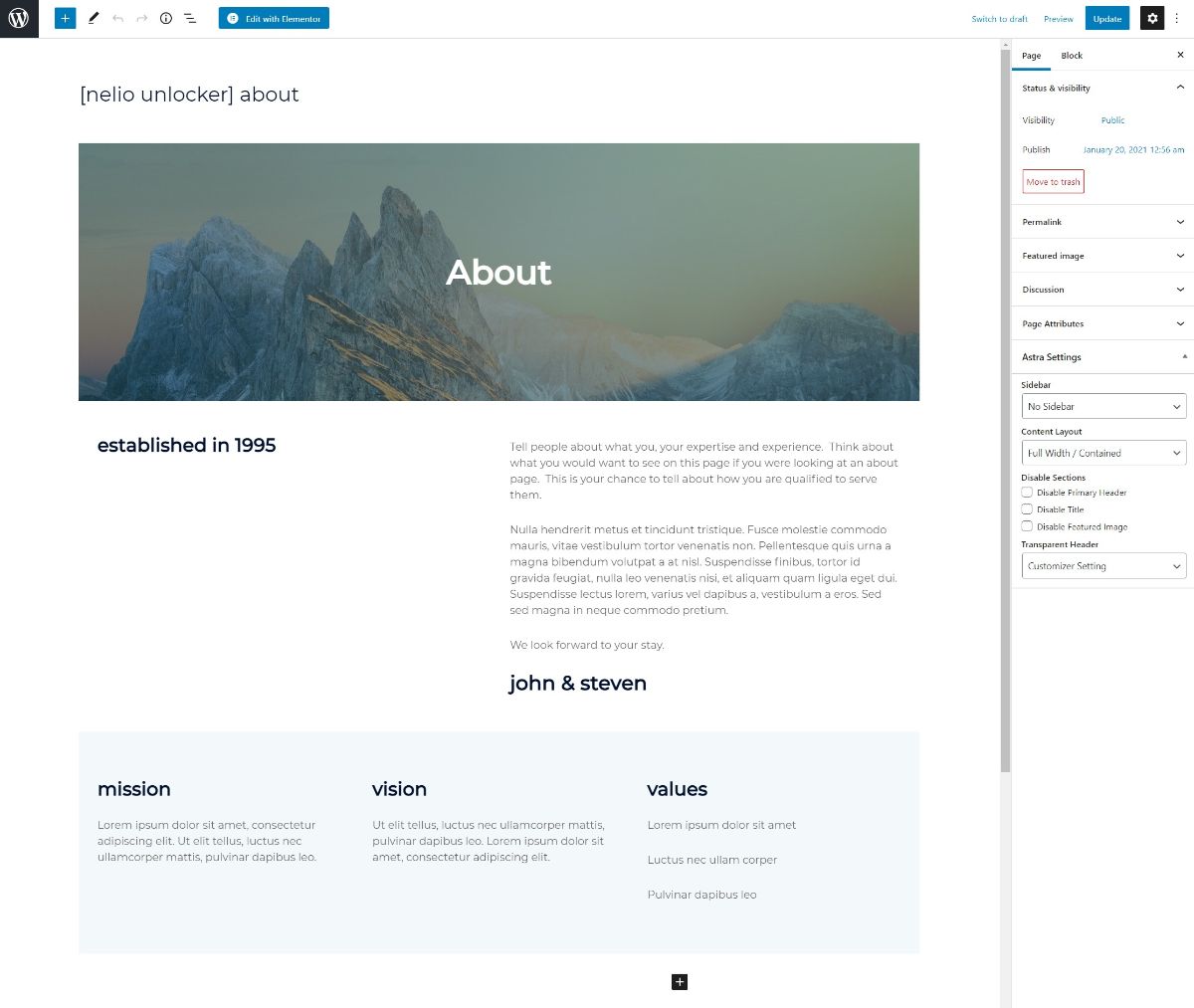Screen dimensions: 1194x1008
Task: Check Disable Primary Header
Action: 1027,492
